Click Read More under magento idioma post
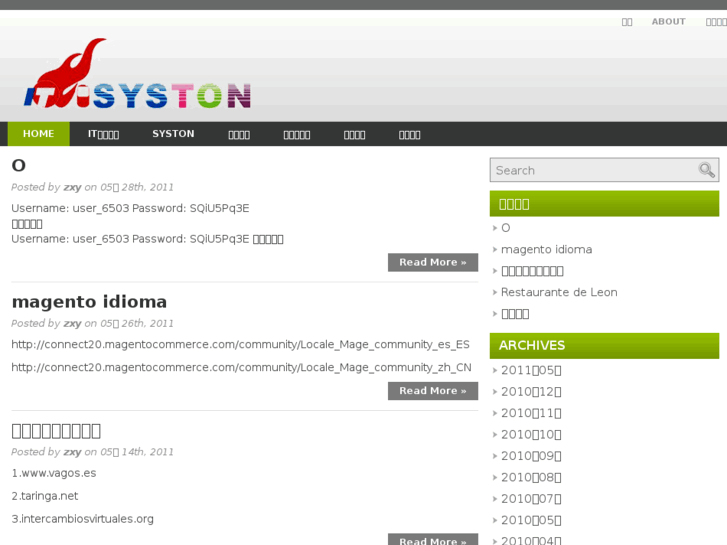 (433, 391)
